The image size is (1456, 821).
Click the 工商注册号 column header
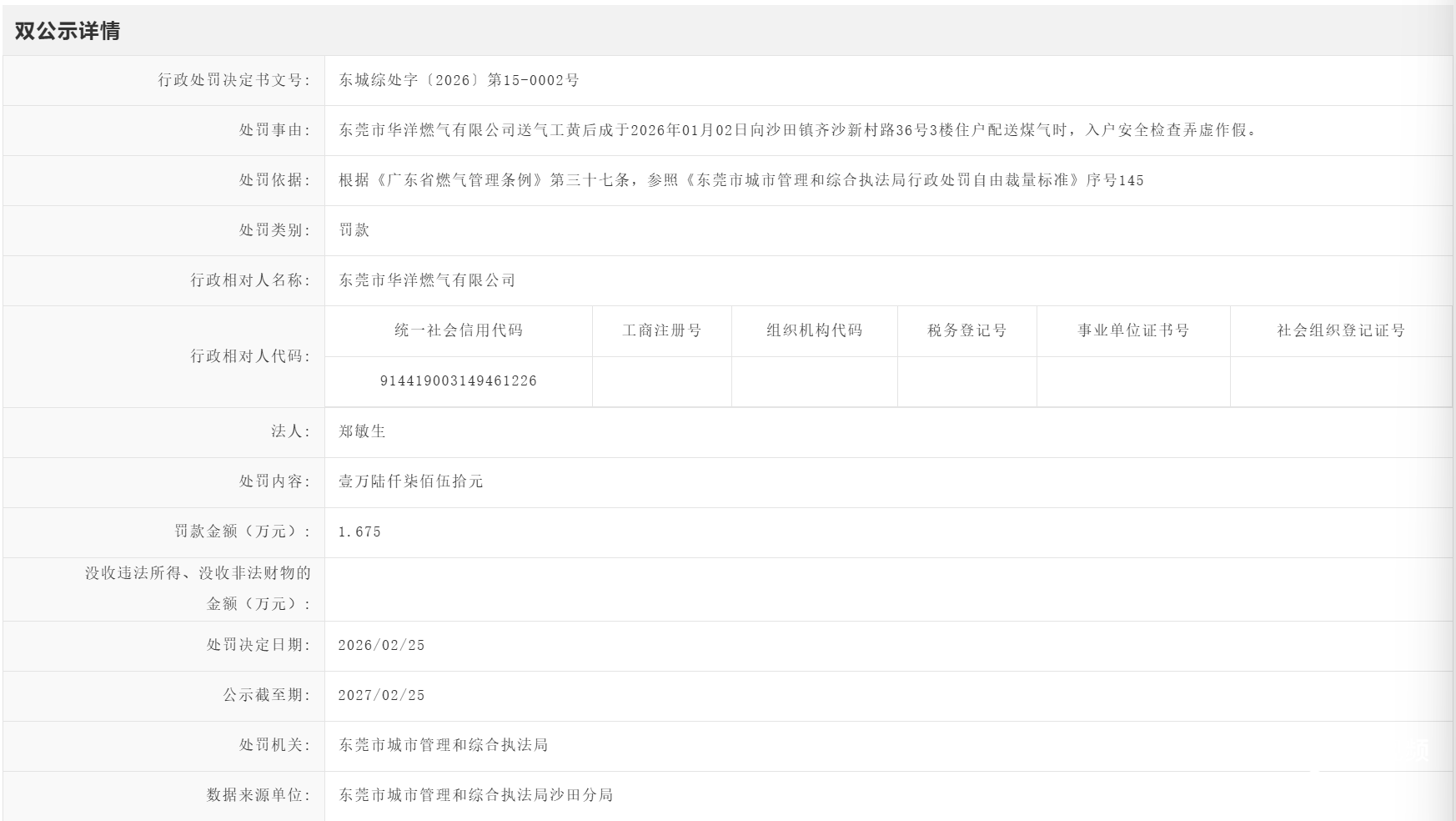pos(662,330)
